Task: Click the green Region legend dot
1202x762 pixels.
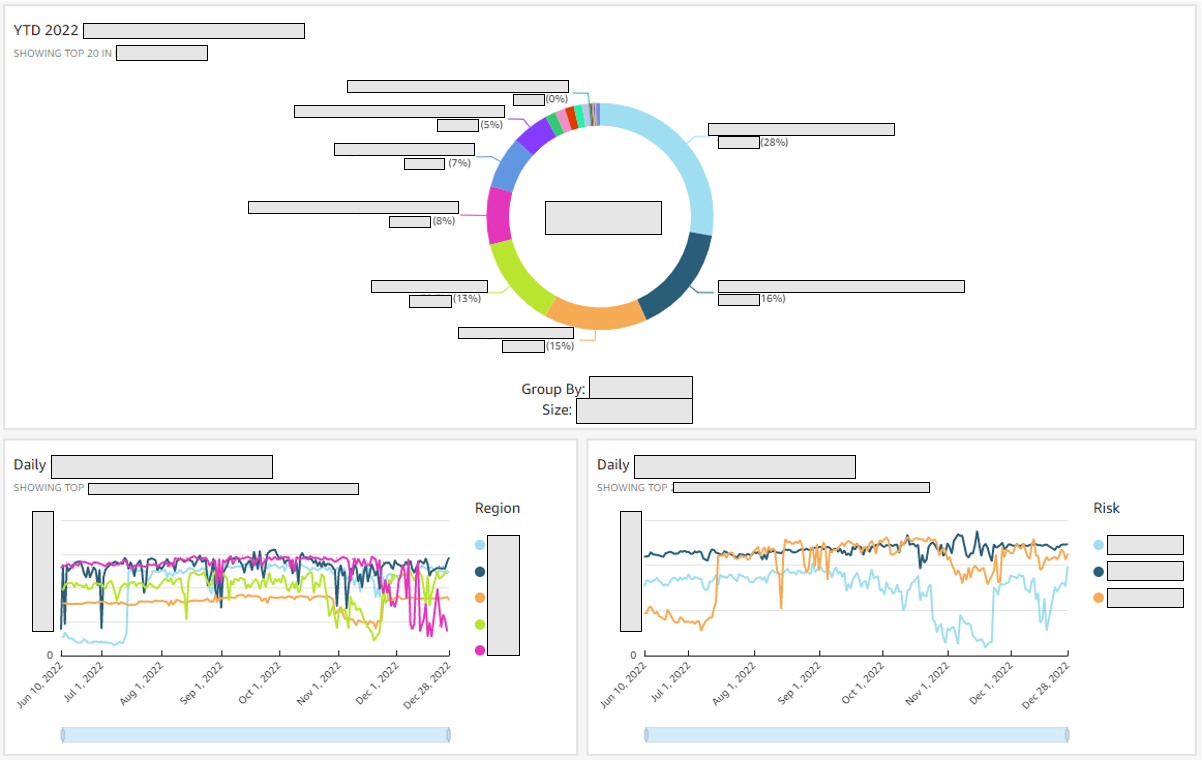Action: pos(481,622)
